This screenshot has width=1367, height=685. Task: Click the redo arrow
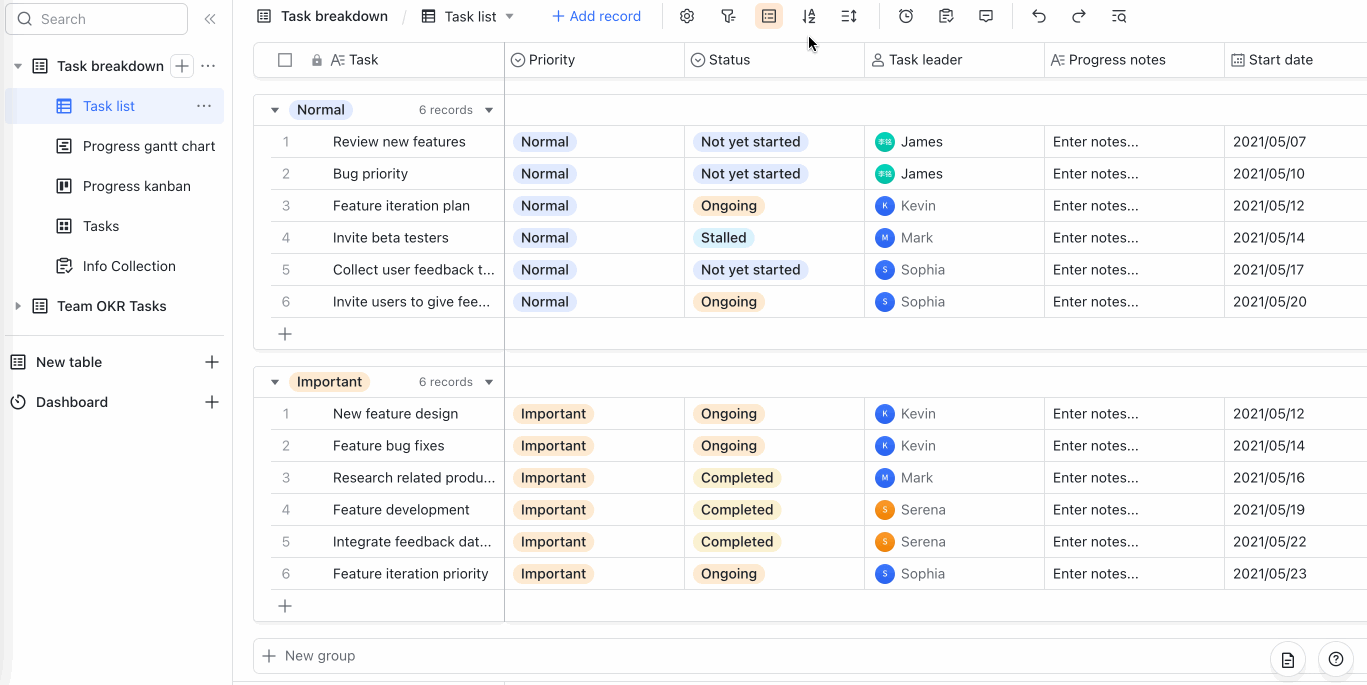tap(1078, 16)
